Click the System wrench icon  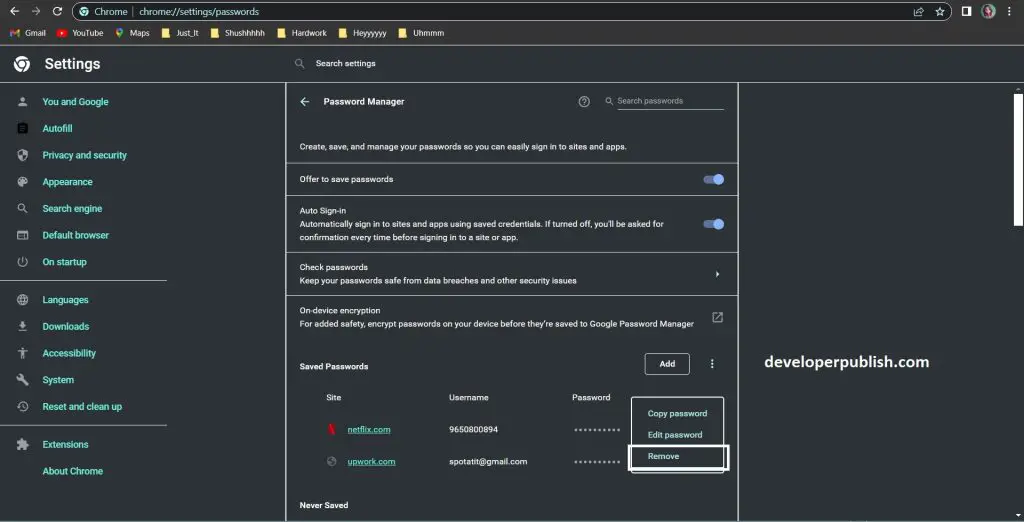click(22, 380)
